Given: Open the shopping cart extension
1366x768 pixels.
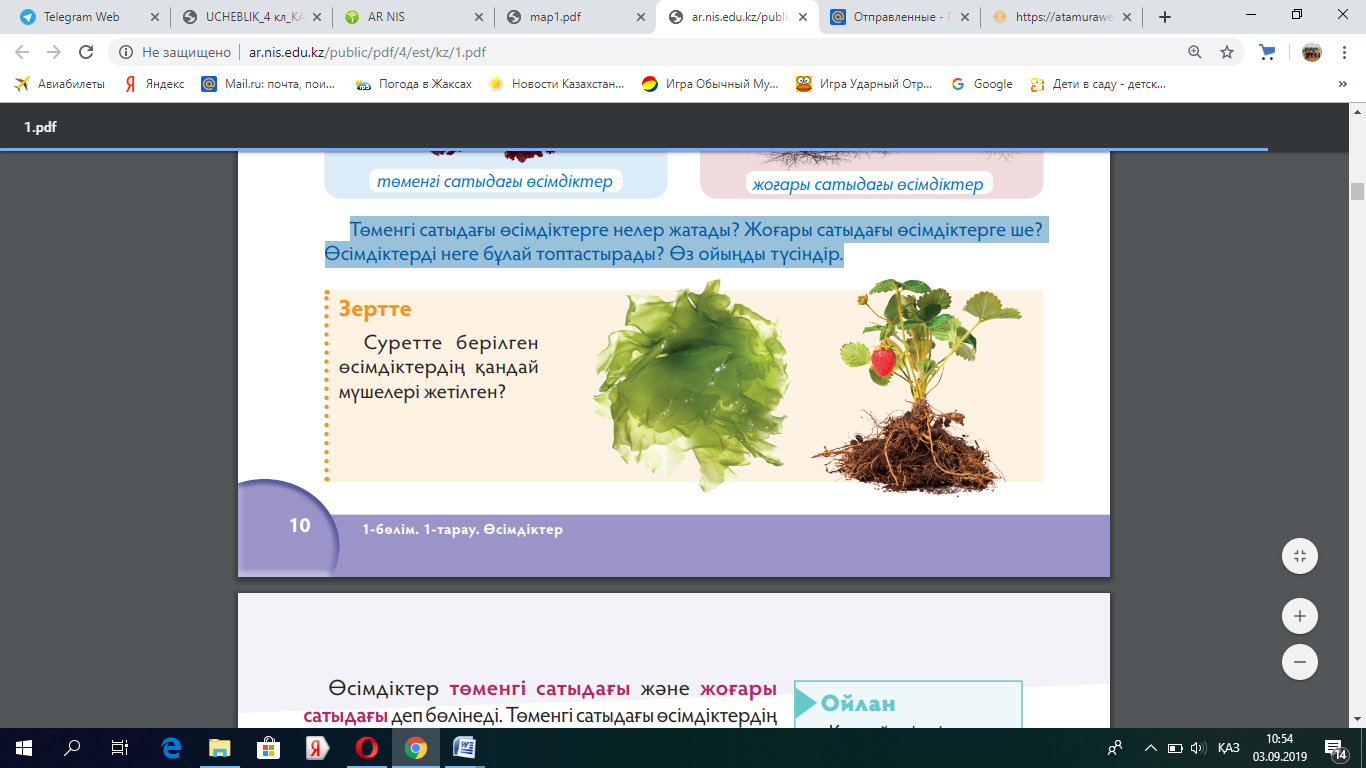Looking at the screenshot, I should [x=1267, y=52].
